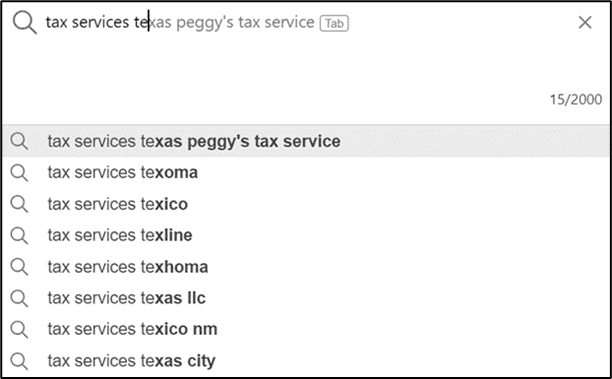
Task: Click the main search magnifier icon
Action: (x=25, y=23)
